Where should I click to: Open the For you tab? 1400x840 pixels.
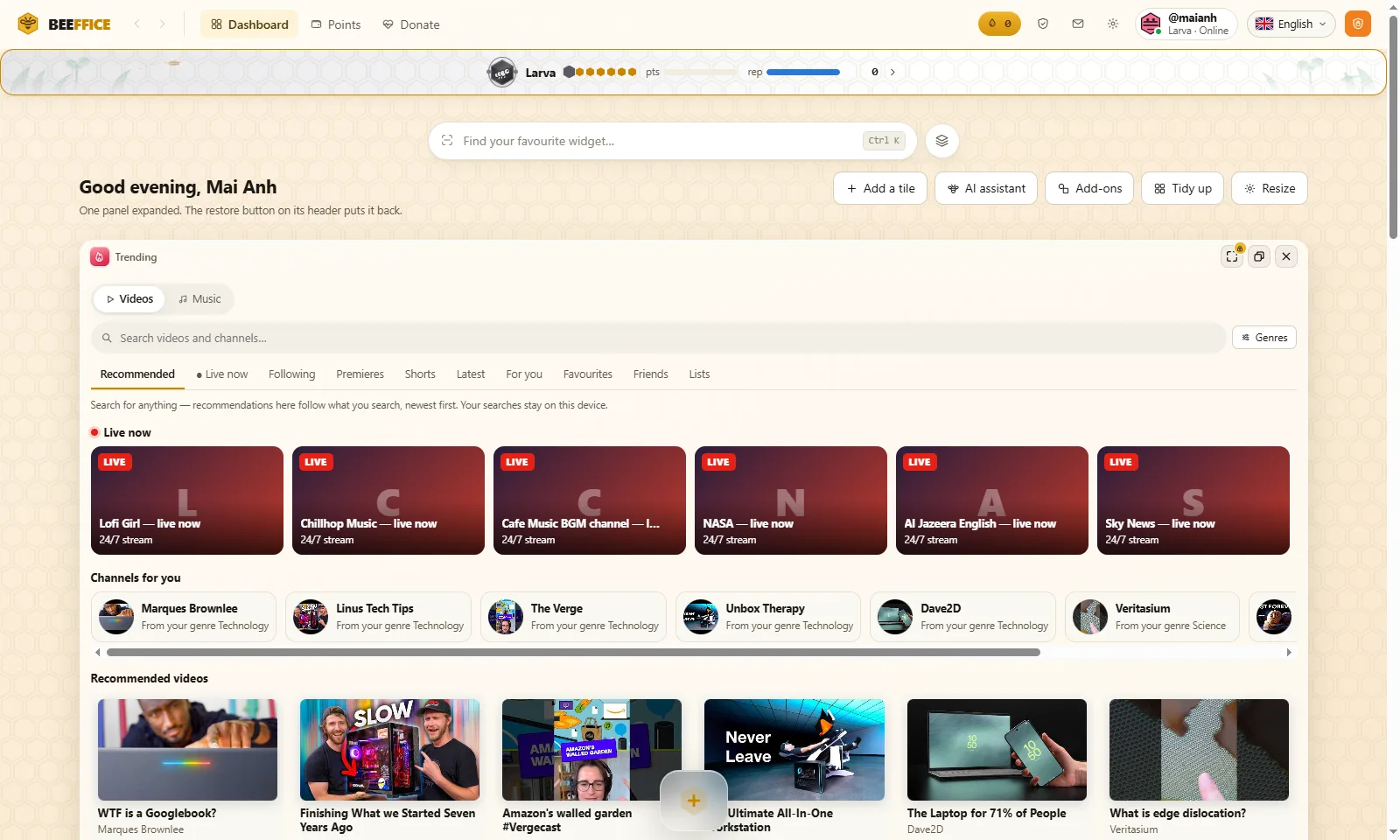[x=524, y=374]
